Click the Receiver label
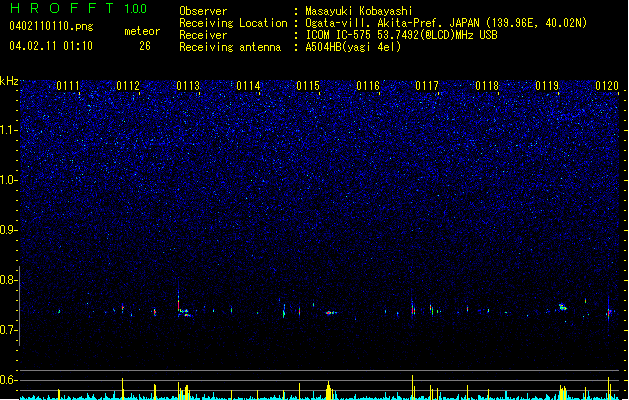Screen dimensions: 629x400 click(203, 35)
